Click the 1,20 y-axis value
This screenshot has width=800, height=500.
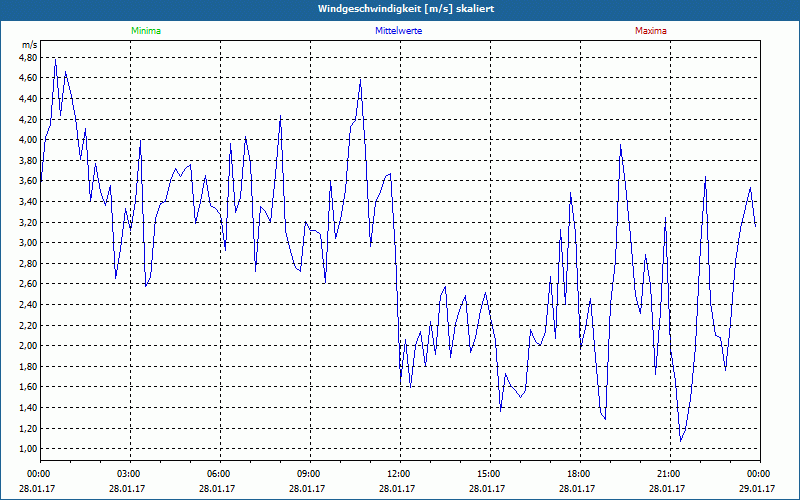(x=29, y=429)
